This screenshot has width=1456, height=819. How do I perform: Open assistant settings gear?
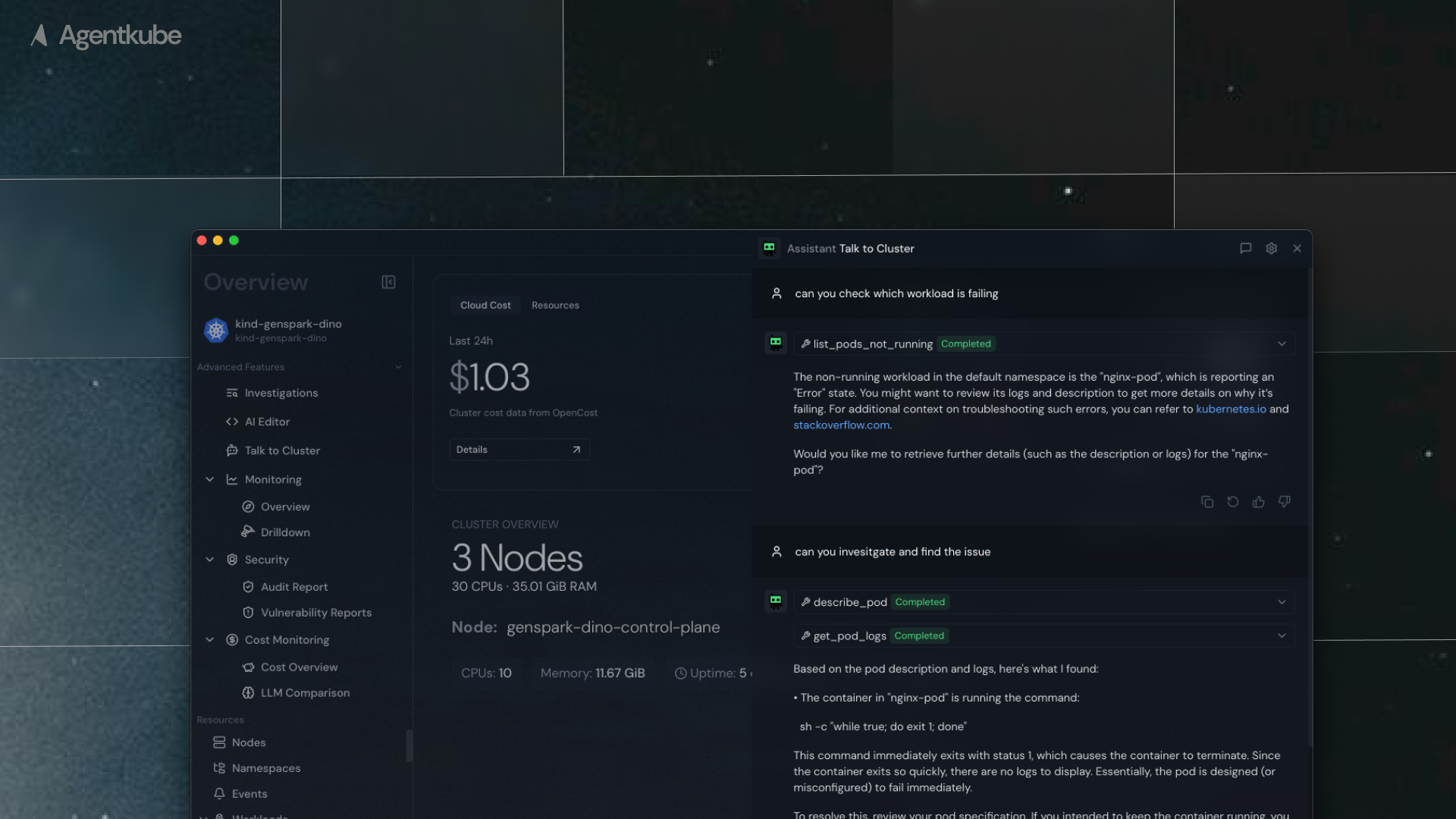[1271, 248]
